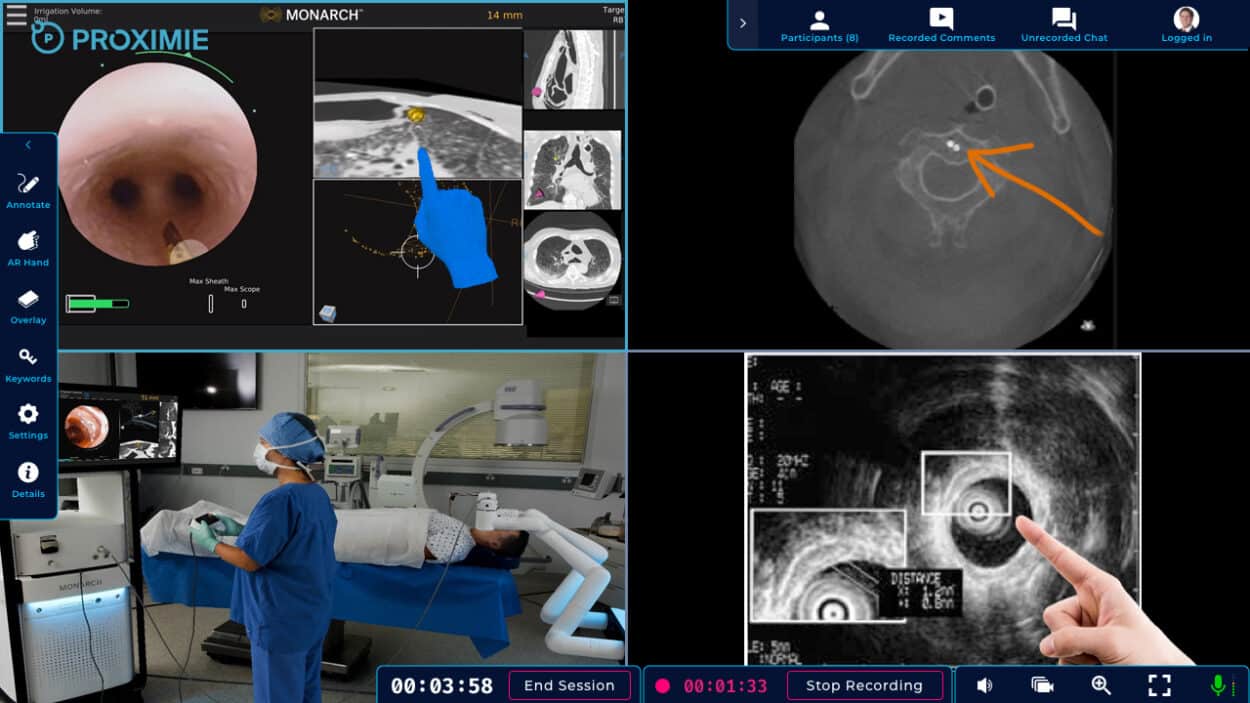Screen dimensions: 1250x703
Task: Open Settings from the sidebar
Action: coord(28,421)
